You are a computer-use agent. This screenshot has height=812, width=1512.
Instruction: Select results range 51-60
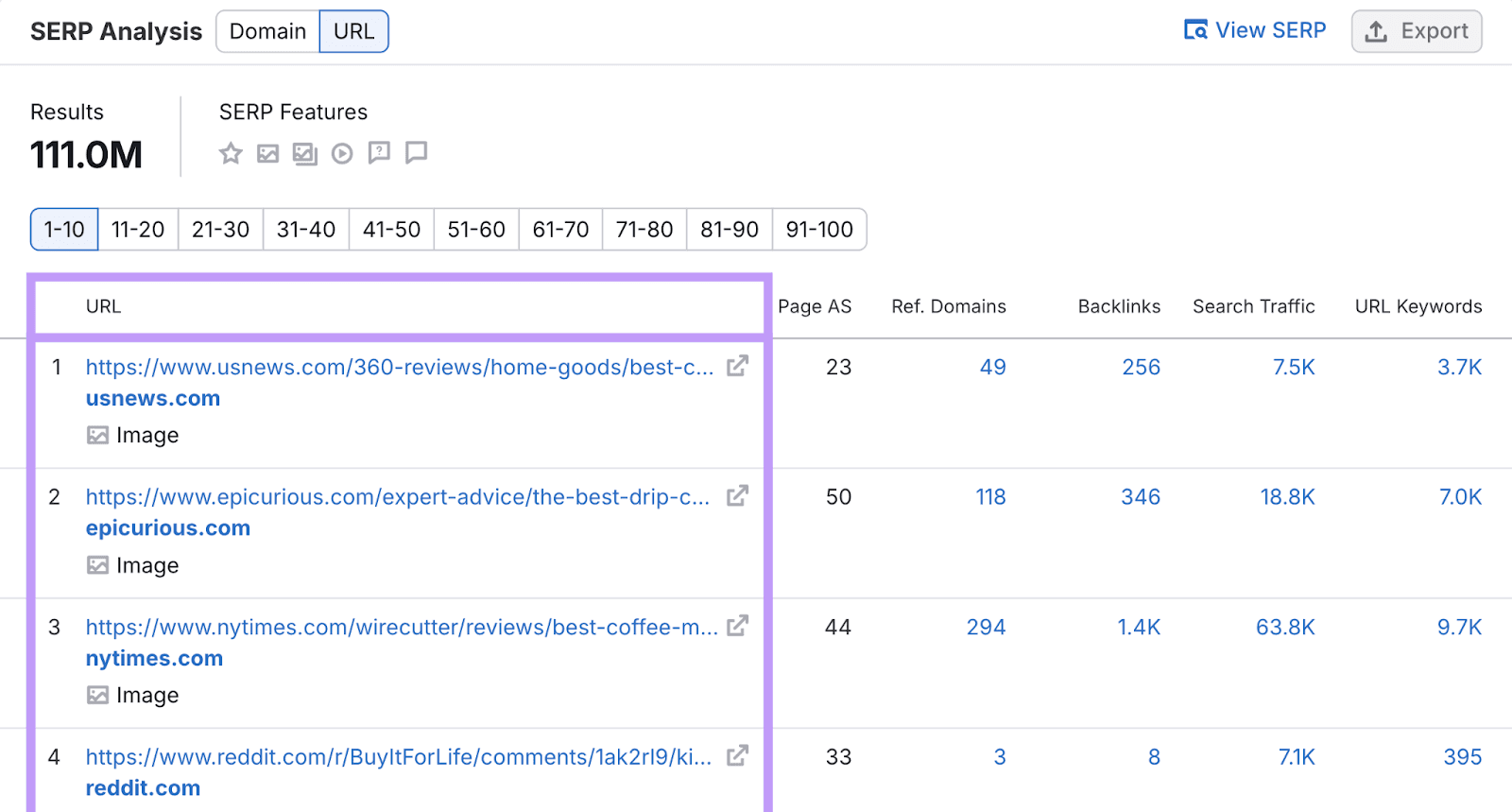pyautogui.click(x=476, y=229)
